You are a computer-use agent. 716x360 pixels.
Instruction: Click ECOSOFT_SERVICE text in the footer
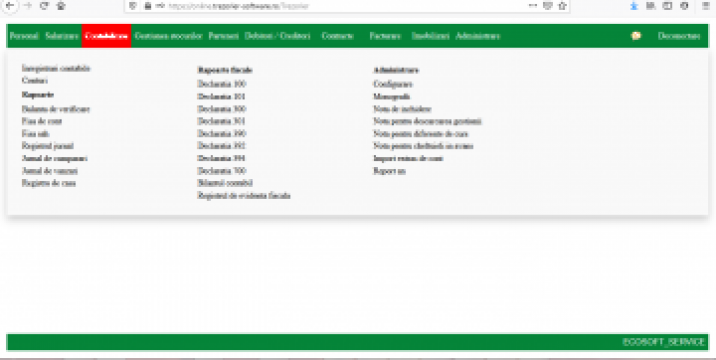coord(663,342)
